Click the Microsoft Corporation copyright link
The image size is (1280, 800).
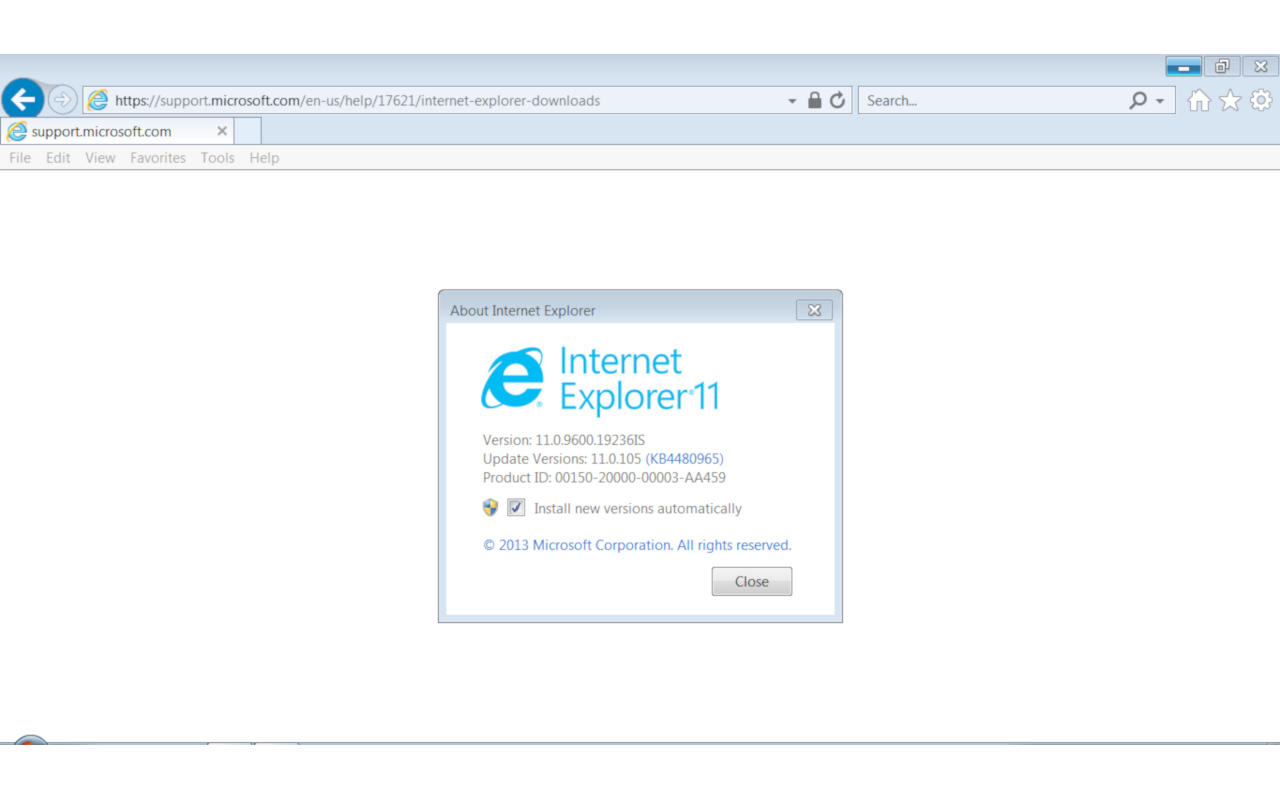[x=637, y=545]
